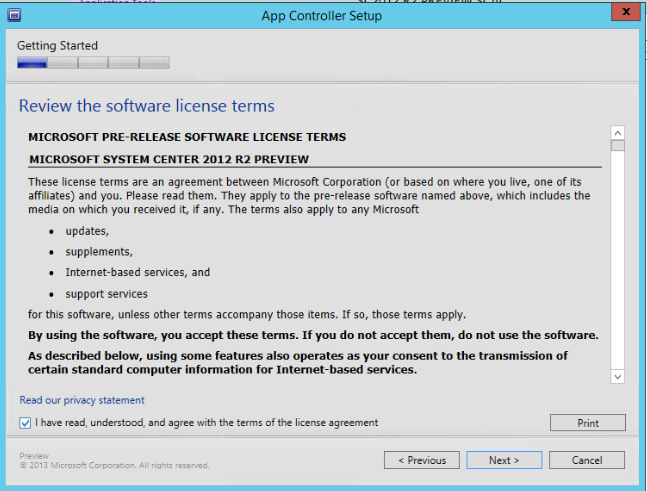This screenshot has height=491, width=647.
Task: Click the 'Getting Started' stage label
Action: tap(58, 45)
